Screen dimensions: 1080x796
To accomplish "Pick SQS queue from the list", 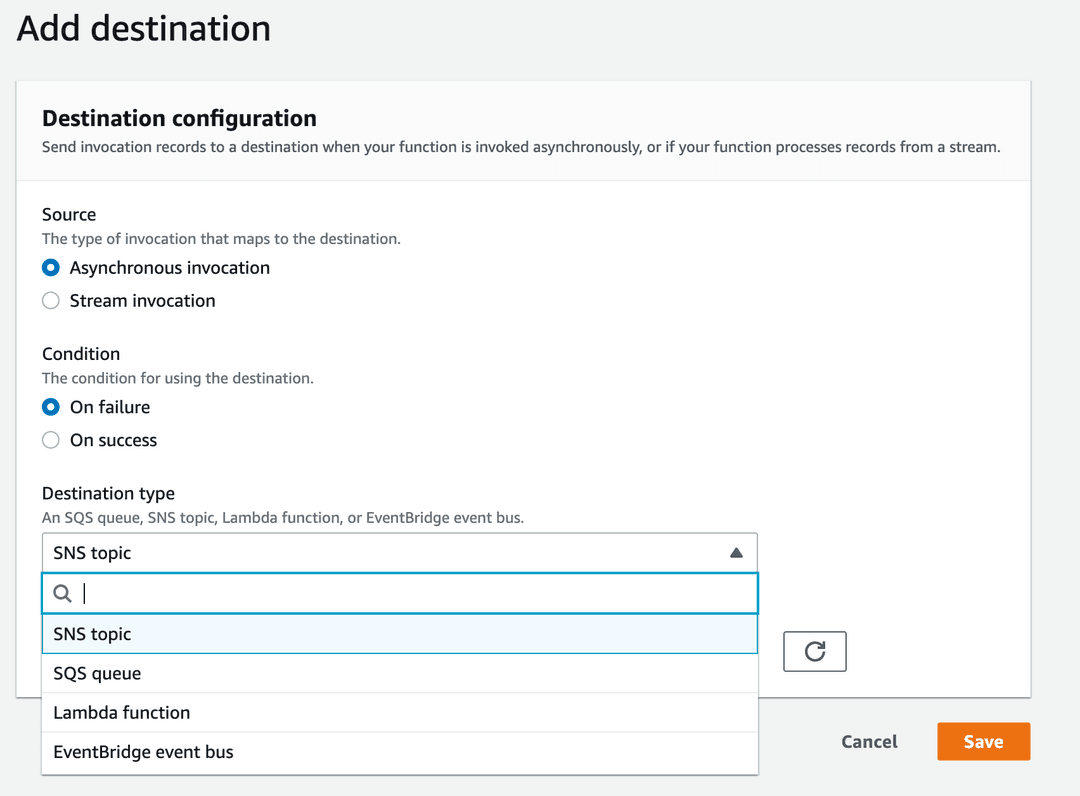I will coord(399,673).
